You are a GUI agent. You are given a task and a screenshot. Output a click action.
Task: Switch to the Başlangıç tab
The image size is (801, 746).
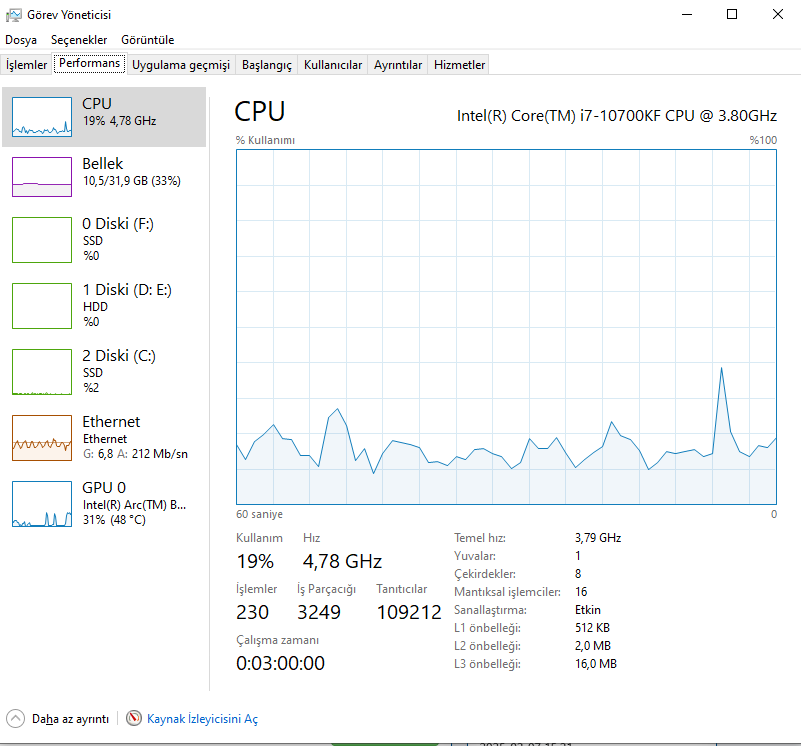267,65
